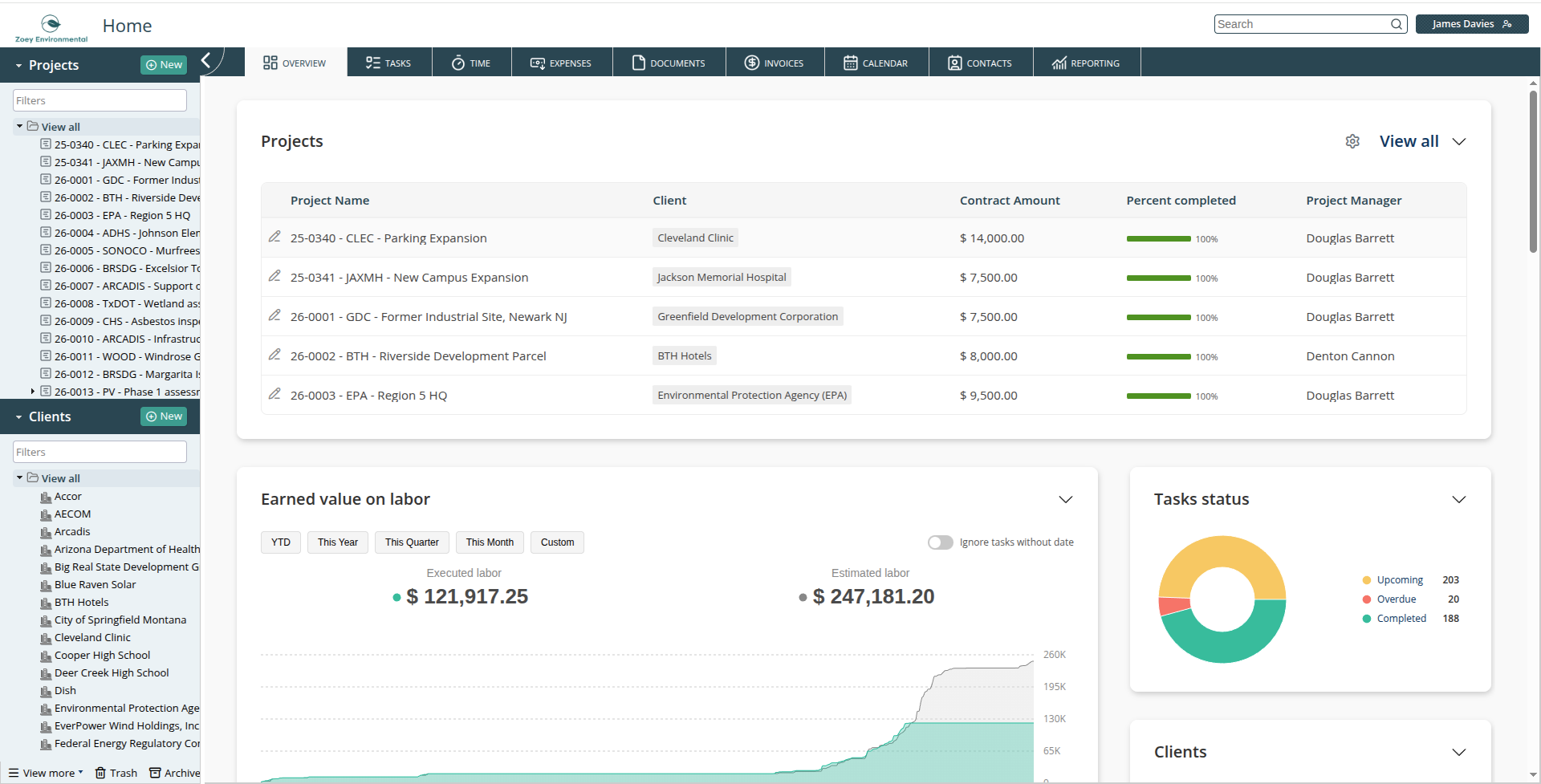Expand the Clients widget chevron
The height and width of the screenshot is (784, 1541).
tap(1459, 752)
